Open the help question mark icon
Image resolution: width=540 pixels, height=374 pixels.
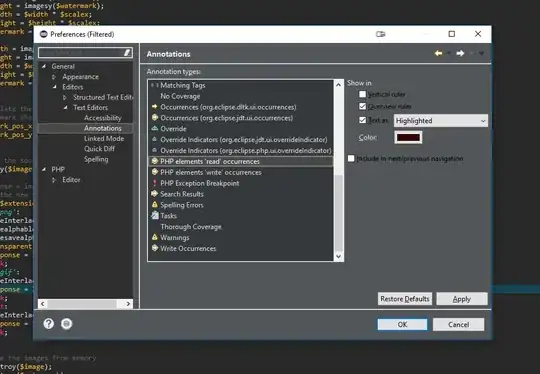click(49, 324)
